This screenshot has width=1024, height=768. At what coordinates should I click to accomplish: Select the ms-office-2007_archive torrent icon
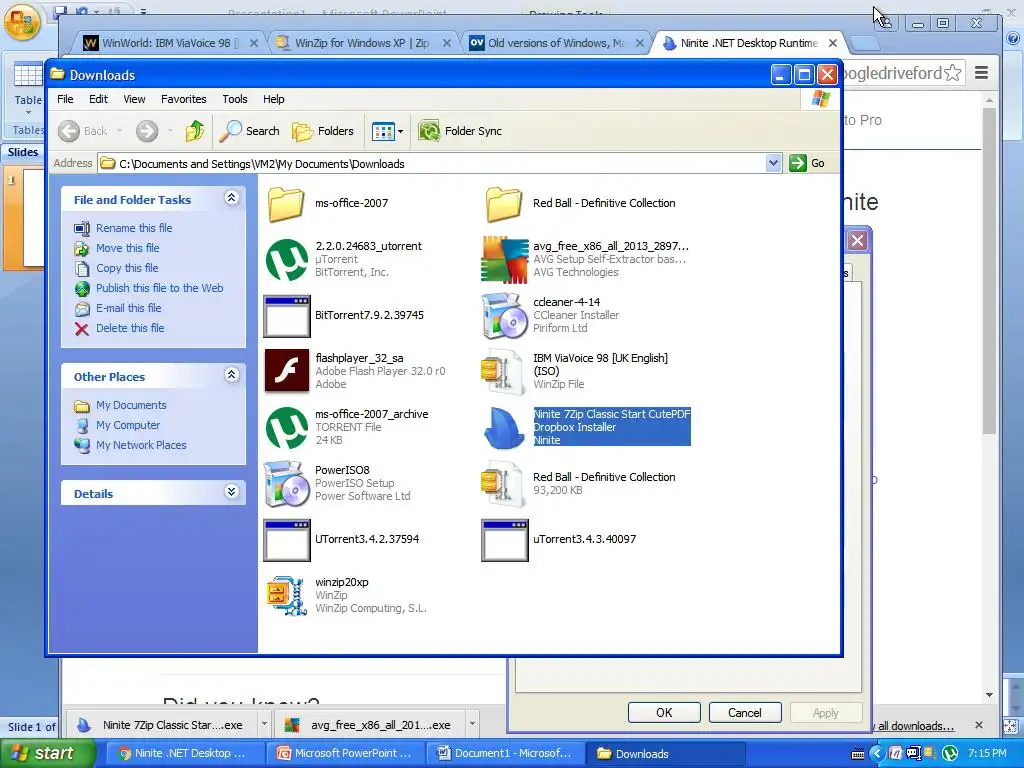coord(287,428)
